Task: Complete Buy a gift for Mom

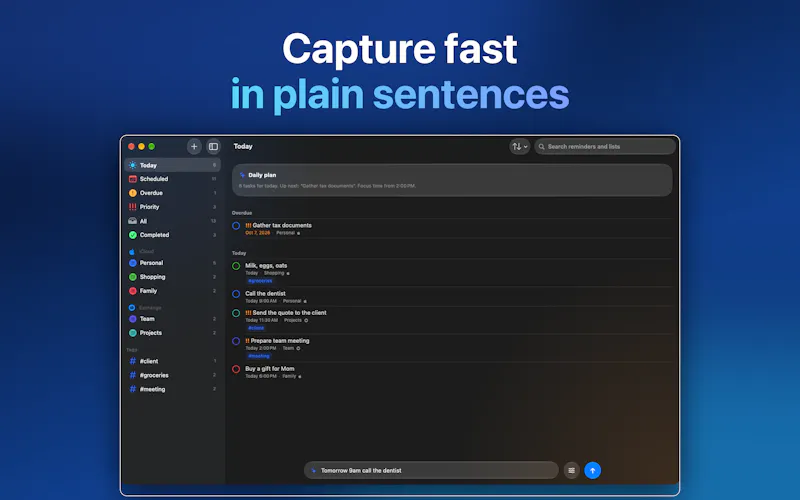Action: [x=236, y=369]
